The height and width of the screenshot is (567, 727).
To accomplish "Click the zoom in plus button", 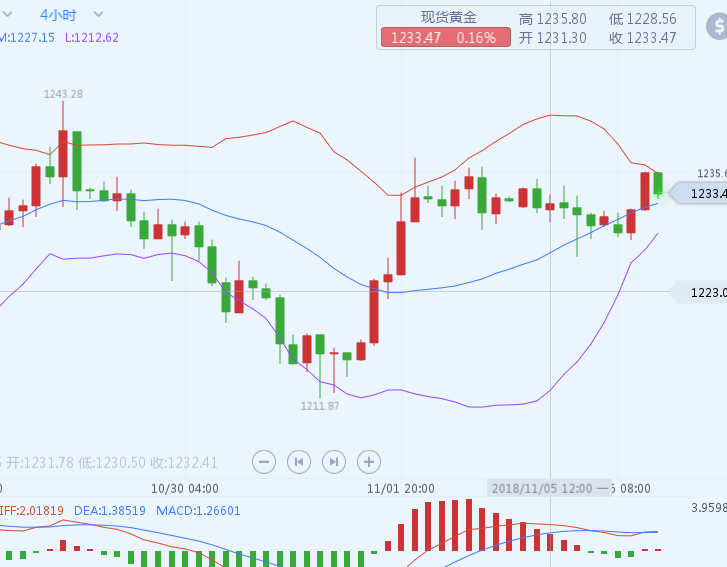I will [x=369, y=461].
